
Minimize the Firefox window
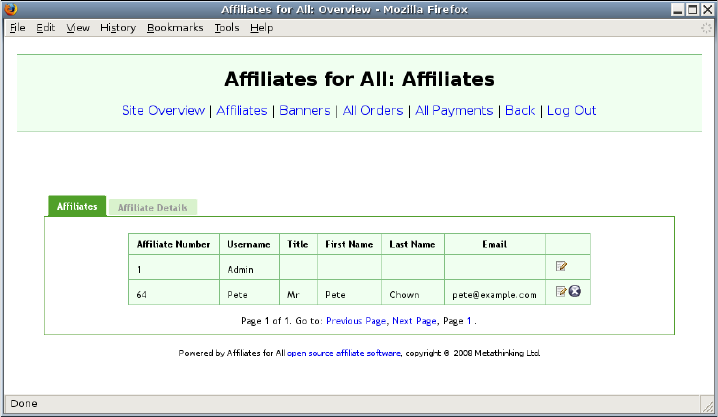click(678, 9)
